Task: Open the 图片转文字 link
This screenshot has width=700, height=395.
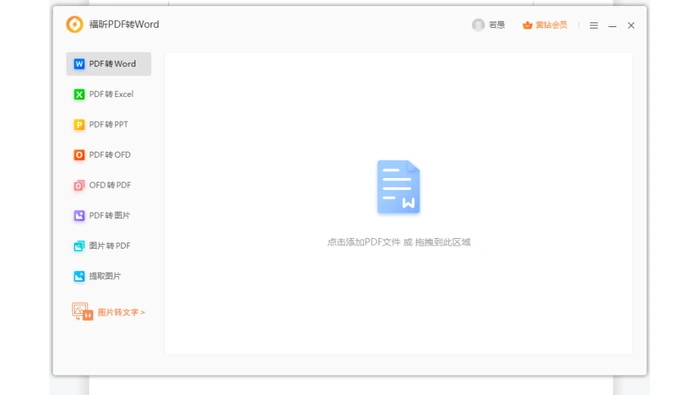Action: click(121, 312)
